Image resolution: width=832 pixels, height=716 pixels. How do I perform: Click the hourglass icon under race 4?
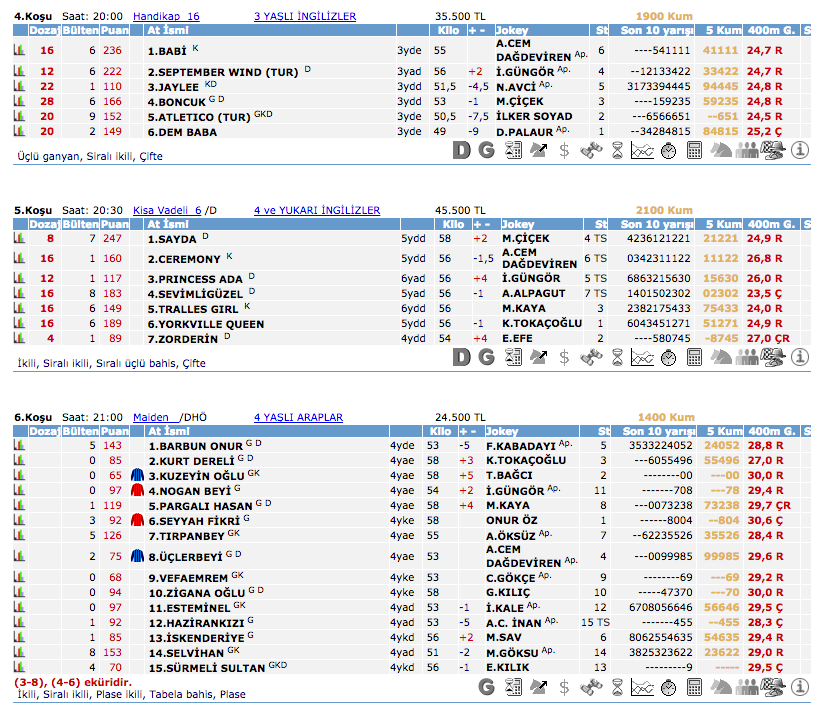(617, 150)
